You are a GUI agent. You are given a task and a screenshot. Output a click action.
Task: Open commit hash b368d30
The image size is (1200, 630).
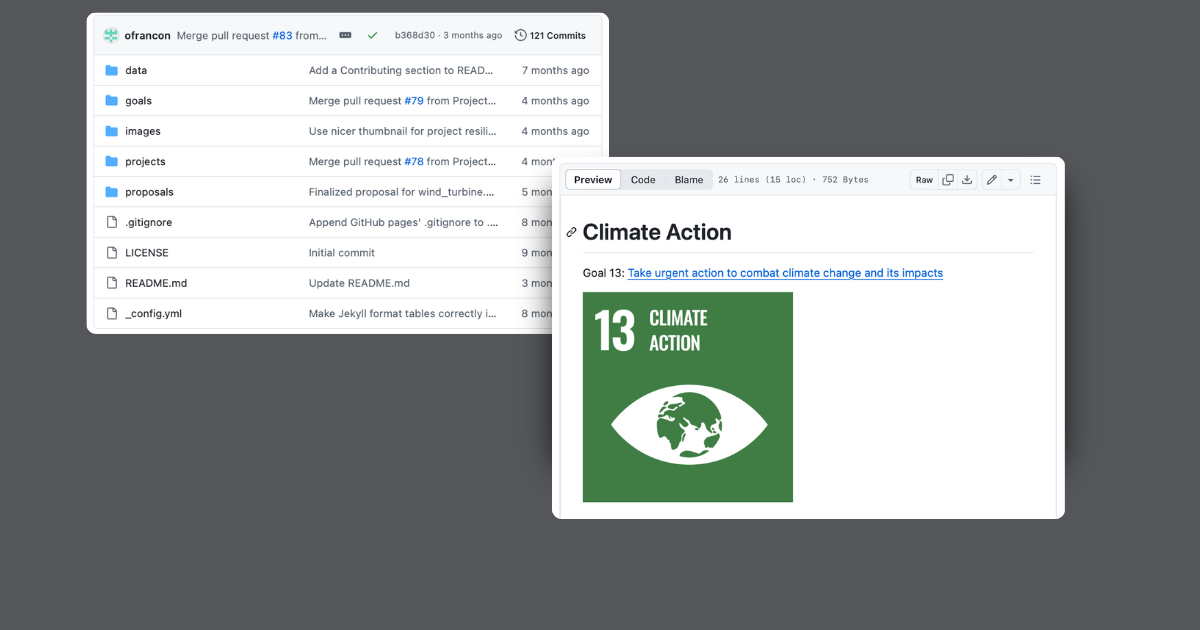point(413,35)
